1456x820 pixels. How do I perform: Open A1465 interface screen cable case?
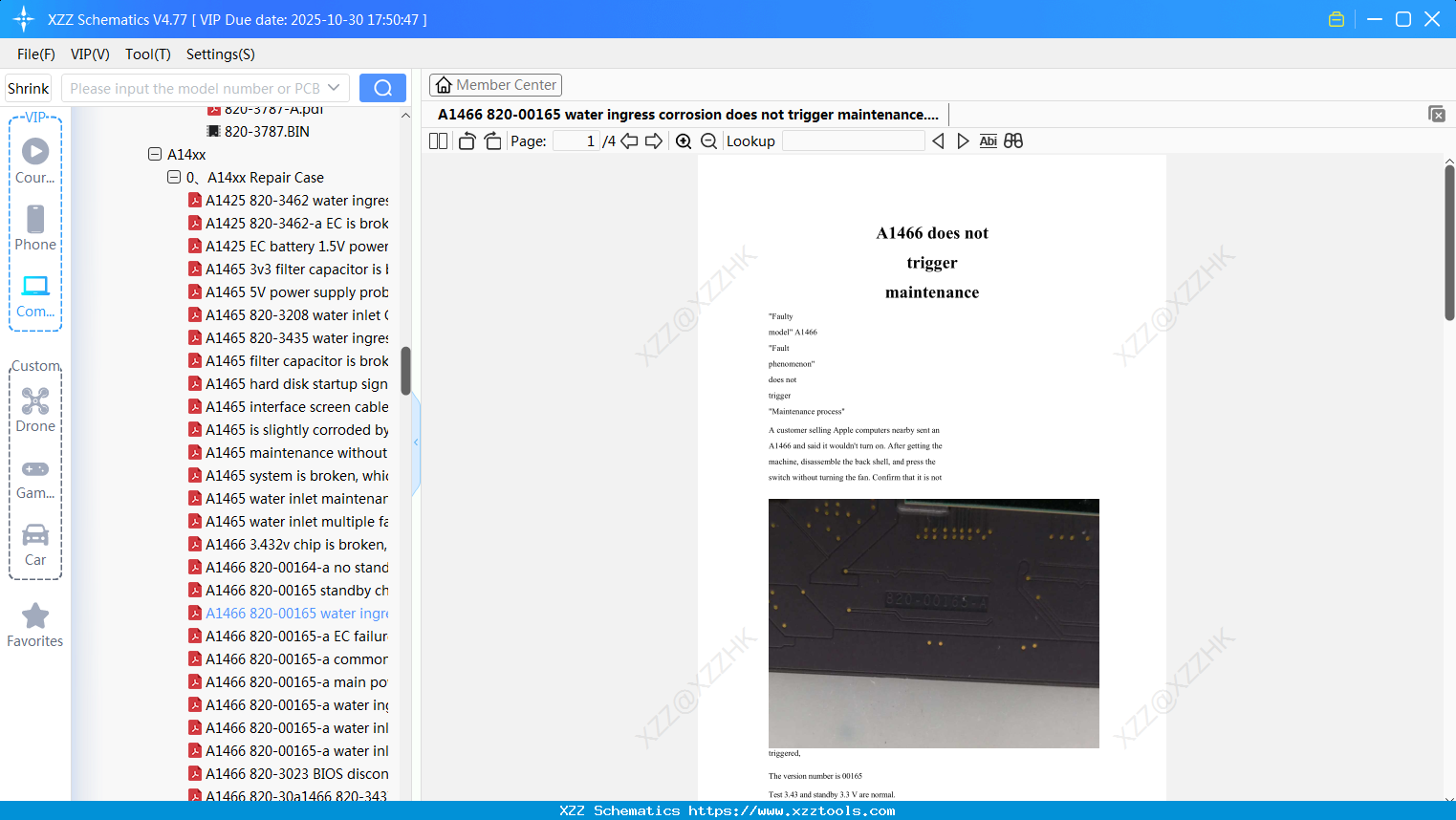click(x=289, y=406)
